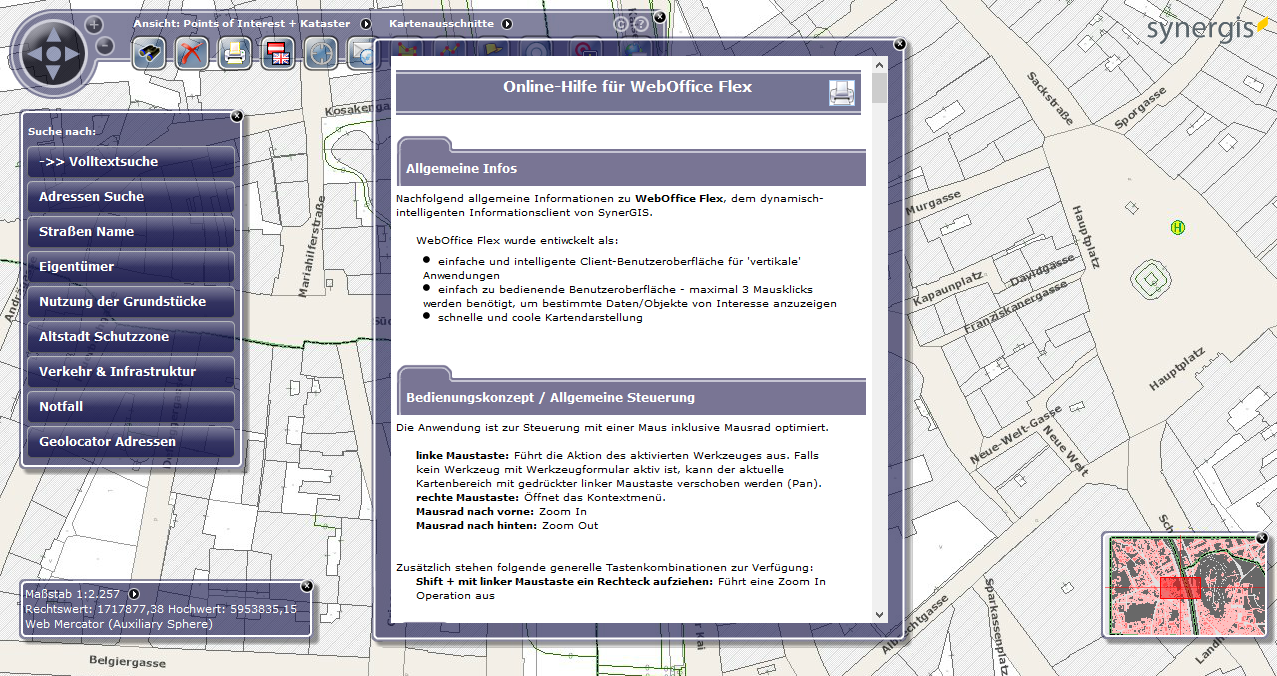
Task: Click the Eigentümer button
Action: click(x=131, y=267)
